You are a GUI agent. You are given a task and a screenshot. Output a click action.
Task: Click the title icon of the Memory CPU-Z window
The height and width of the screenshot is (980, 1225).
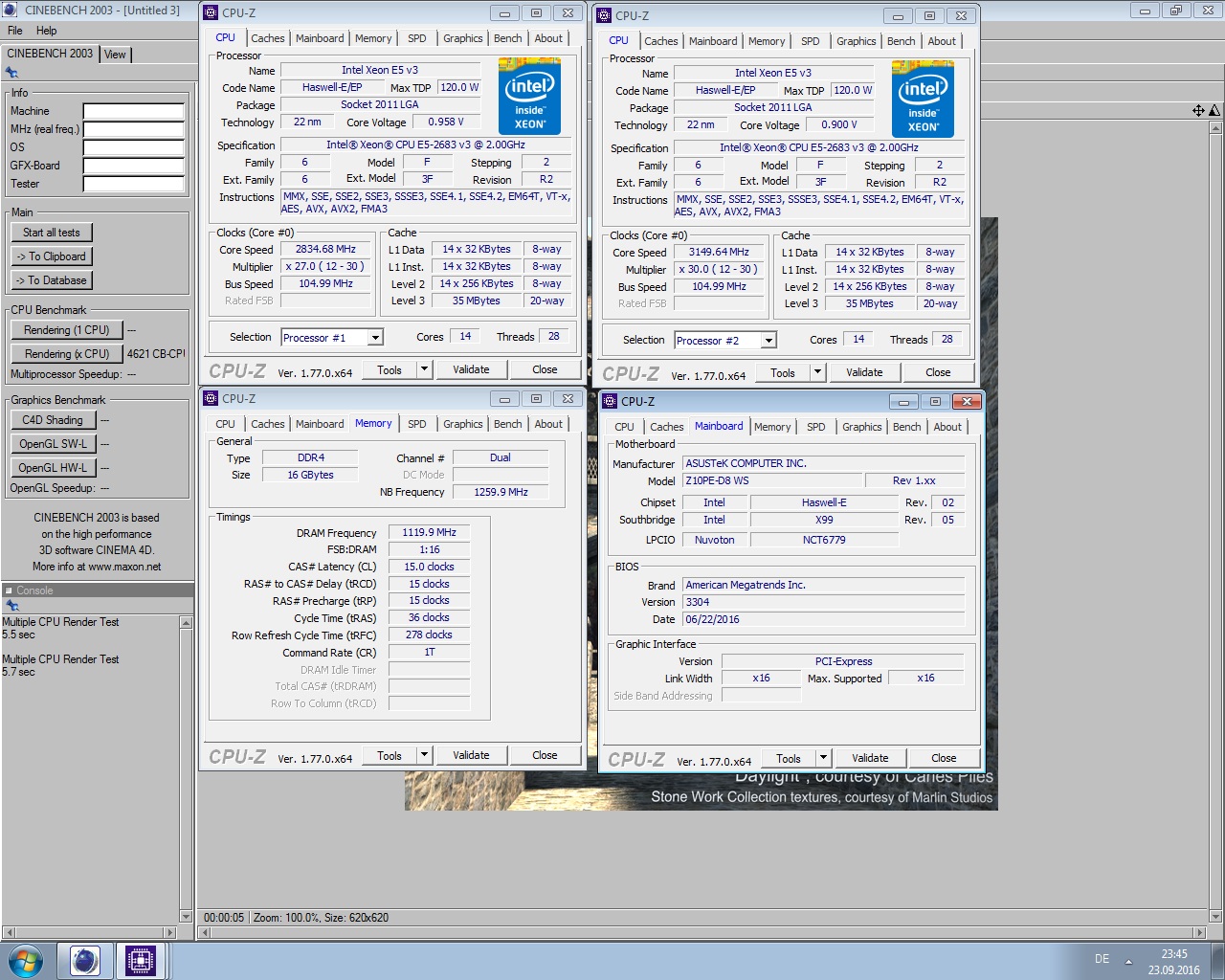tap(212, 398)
